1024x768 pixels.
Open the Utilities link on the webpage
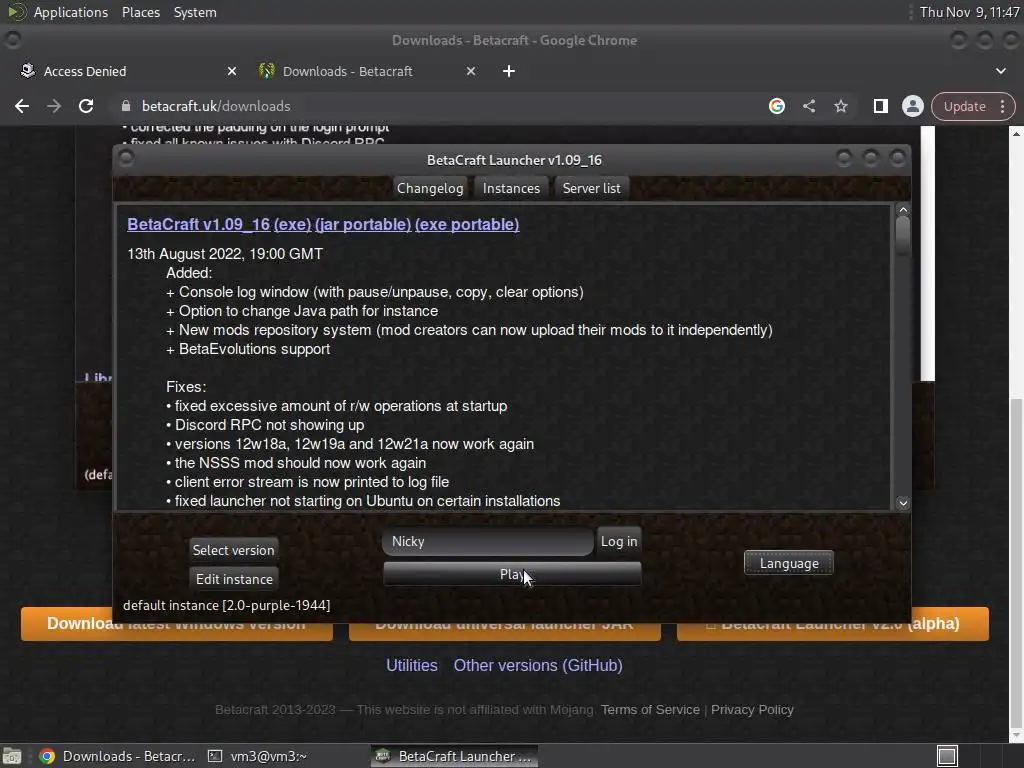411,665
